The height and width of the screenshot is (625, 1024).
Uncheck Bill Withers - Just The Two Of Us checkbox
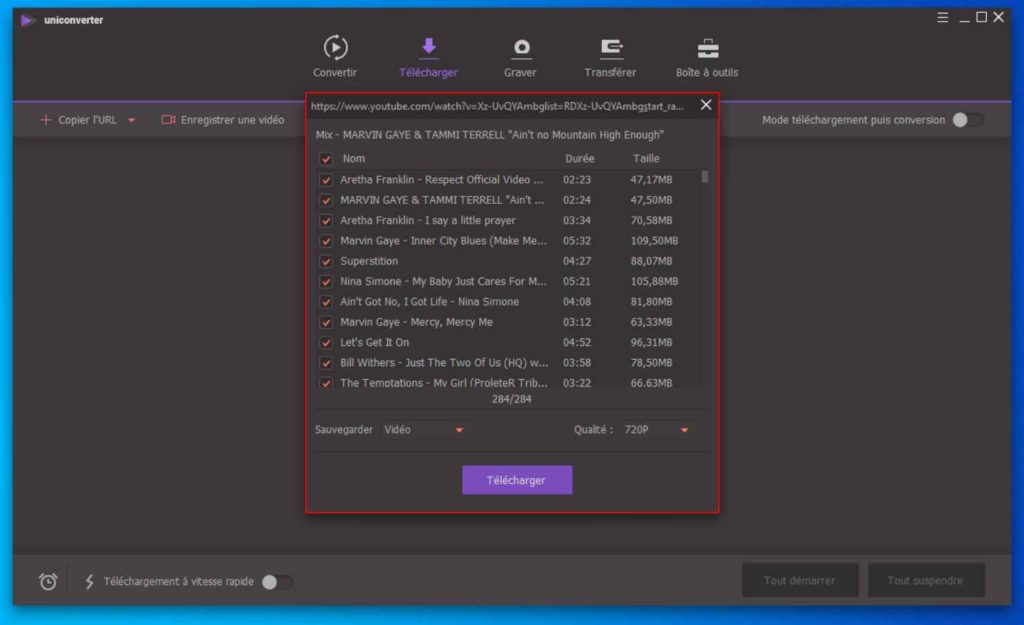pos(325,362)
